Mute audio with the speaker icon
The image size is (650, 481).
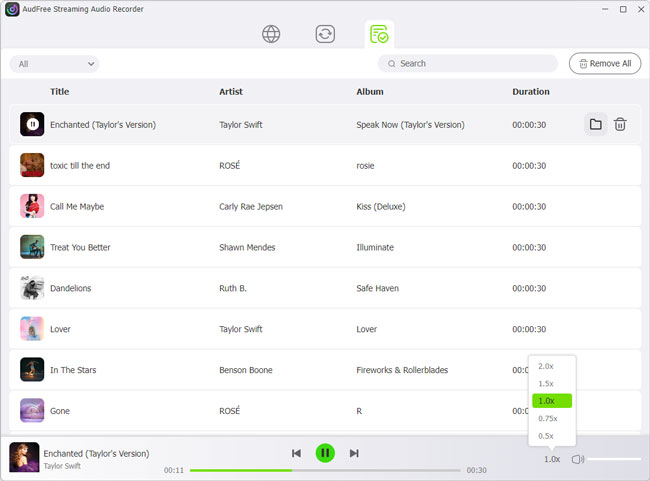(x=577, y=459)
